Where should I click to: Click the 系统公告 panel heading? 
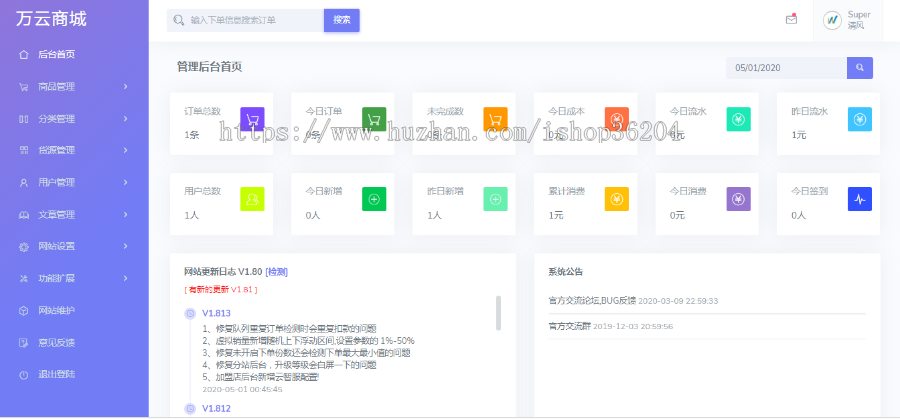pos(565,272)
